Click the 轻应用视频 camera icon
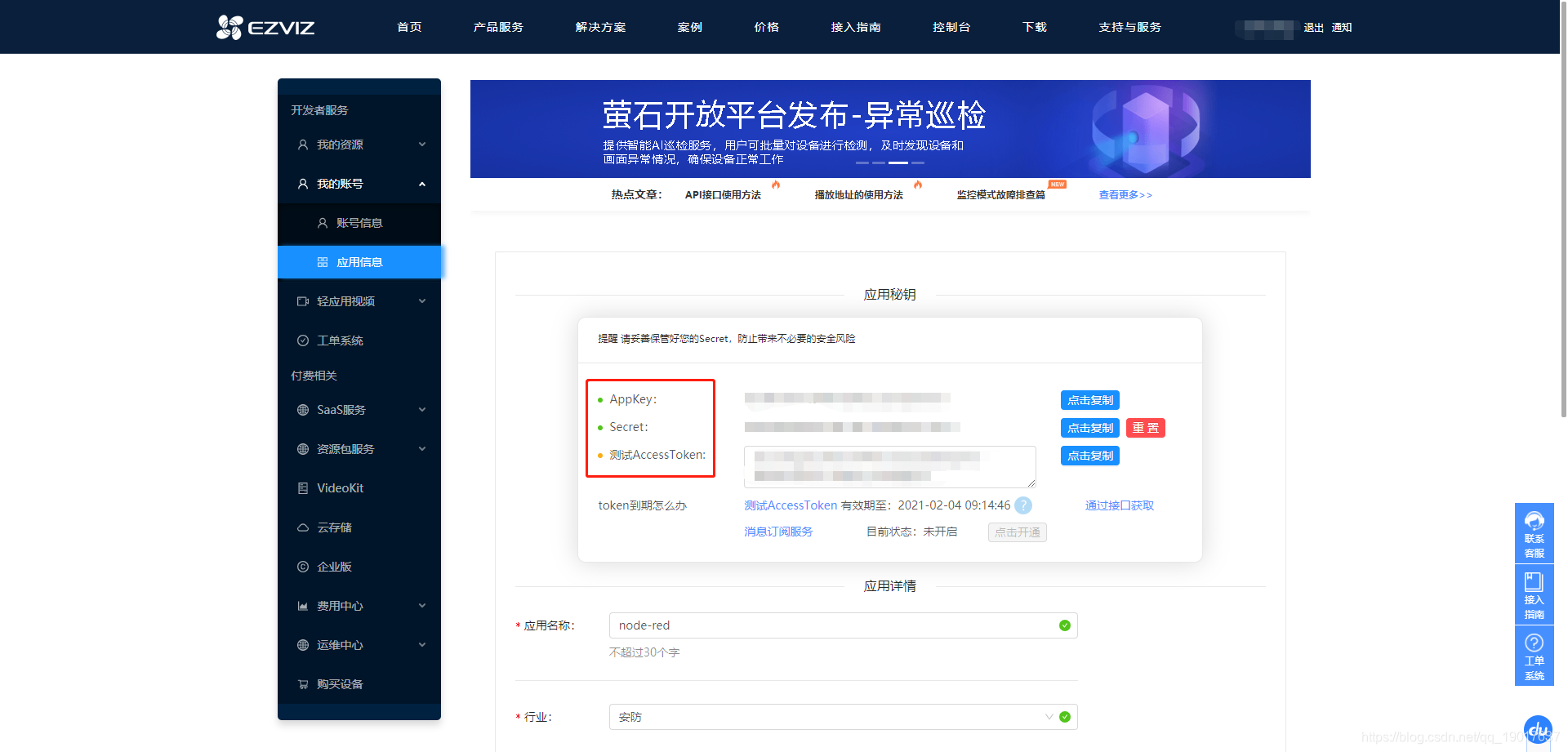The height and width of the screenshot is (752, 1568). (x=303, y=301)
